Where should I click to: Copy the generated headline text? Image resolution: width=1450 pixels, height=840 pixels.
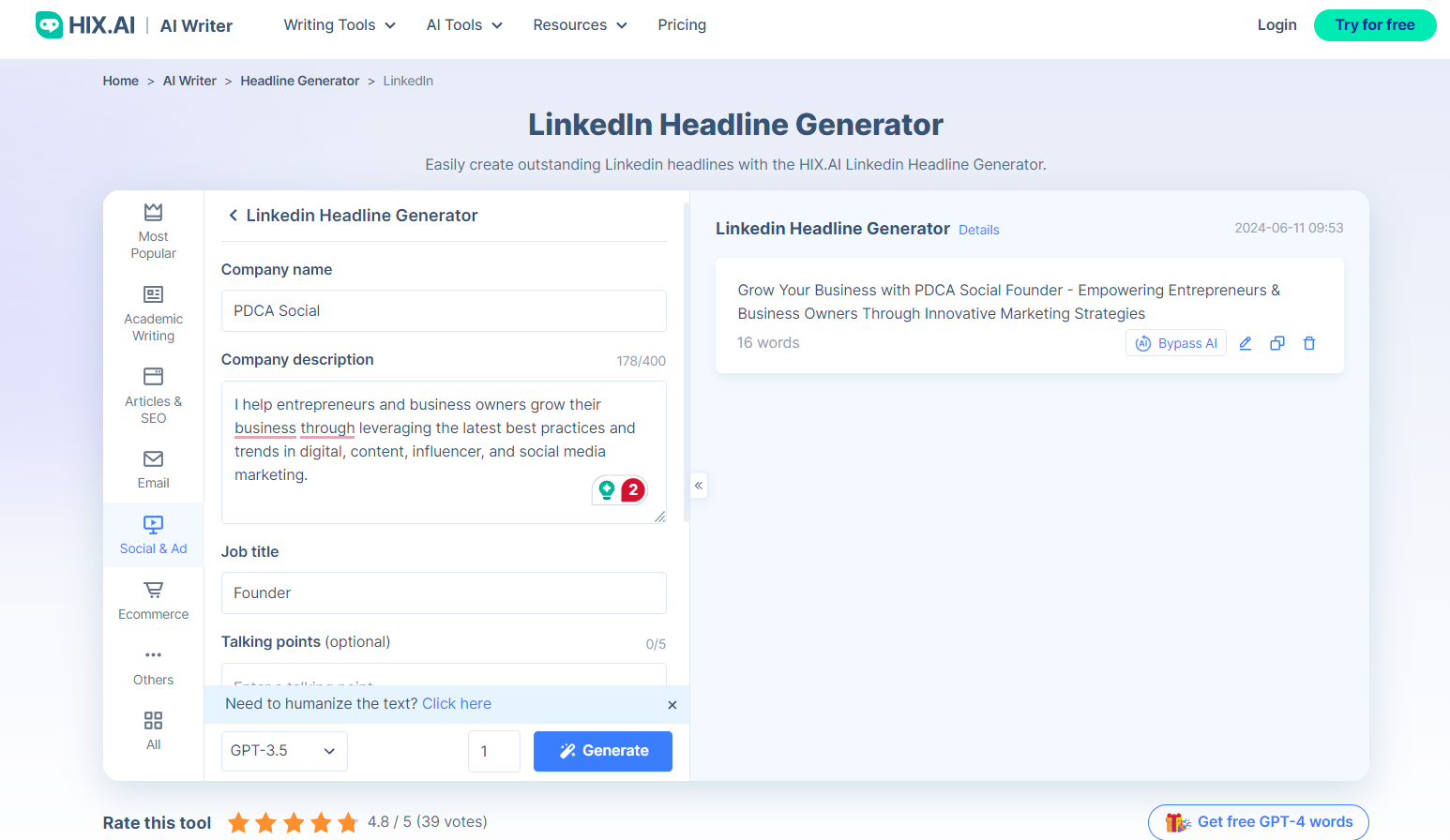[x=1276, y=343]
